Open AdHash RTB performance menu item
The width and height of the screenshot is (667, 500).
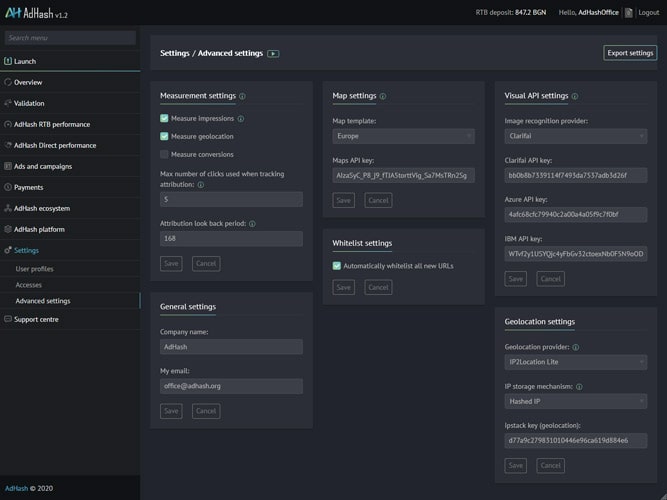tap(51, 124)
